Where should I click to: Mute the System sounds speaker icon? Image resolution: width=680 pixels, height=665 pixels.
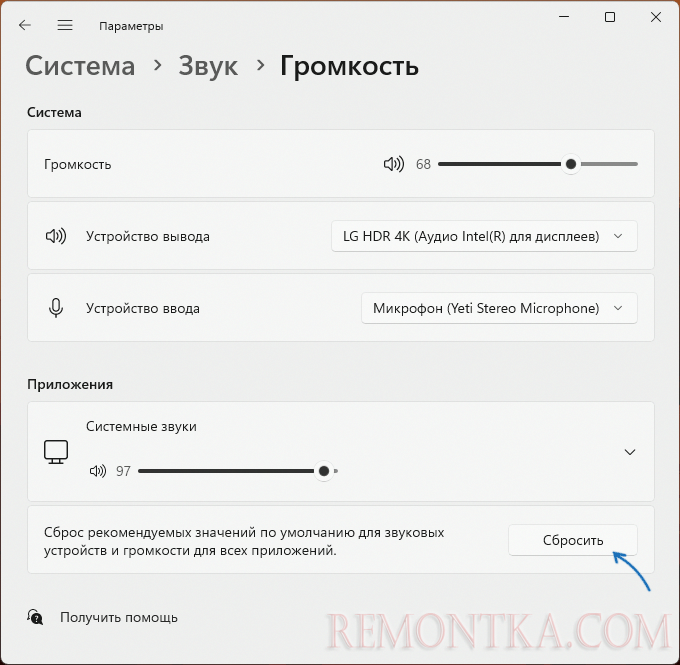(98, 471)
